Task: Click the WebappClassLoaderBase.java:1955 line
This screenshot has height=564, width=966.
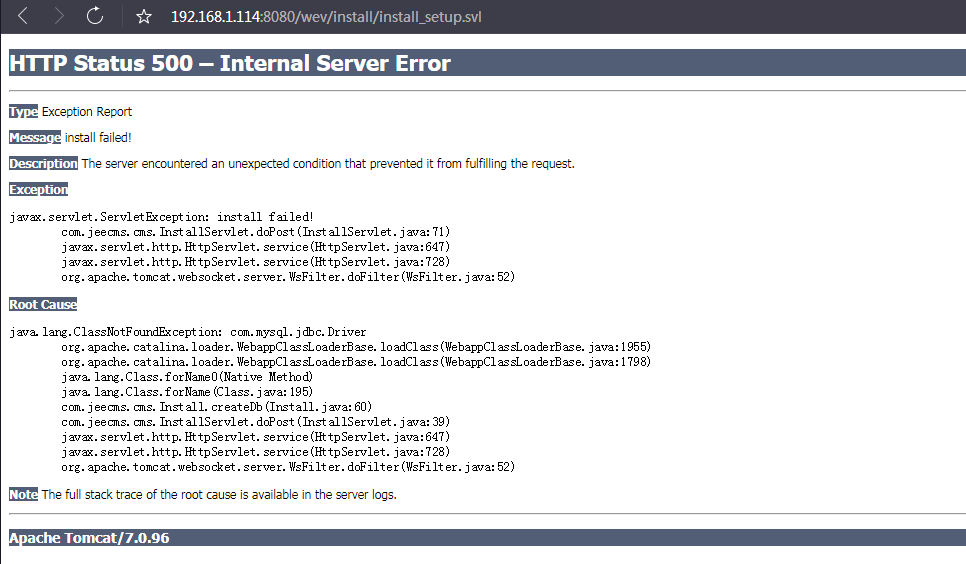Action: (356, 347)
